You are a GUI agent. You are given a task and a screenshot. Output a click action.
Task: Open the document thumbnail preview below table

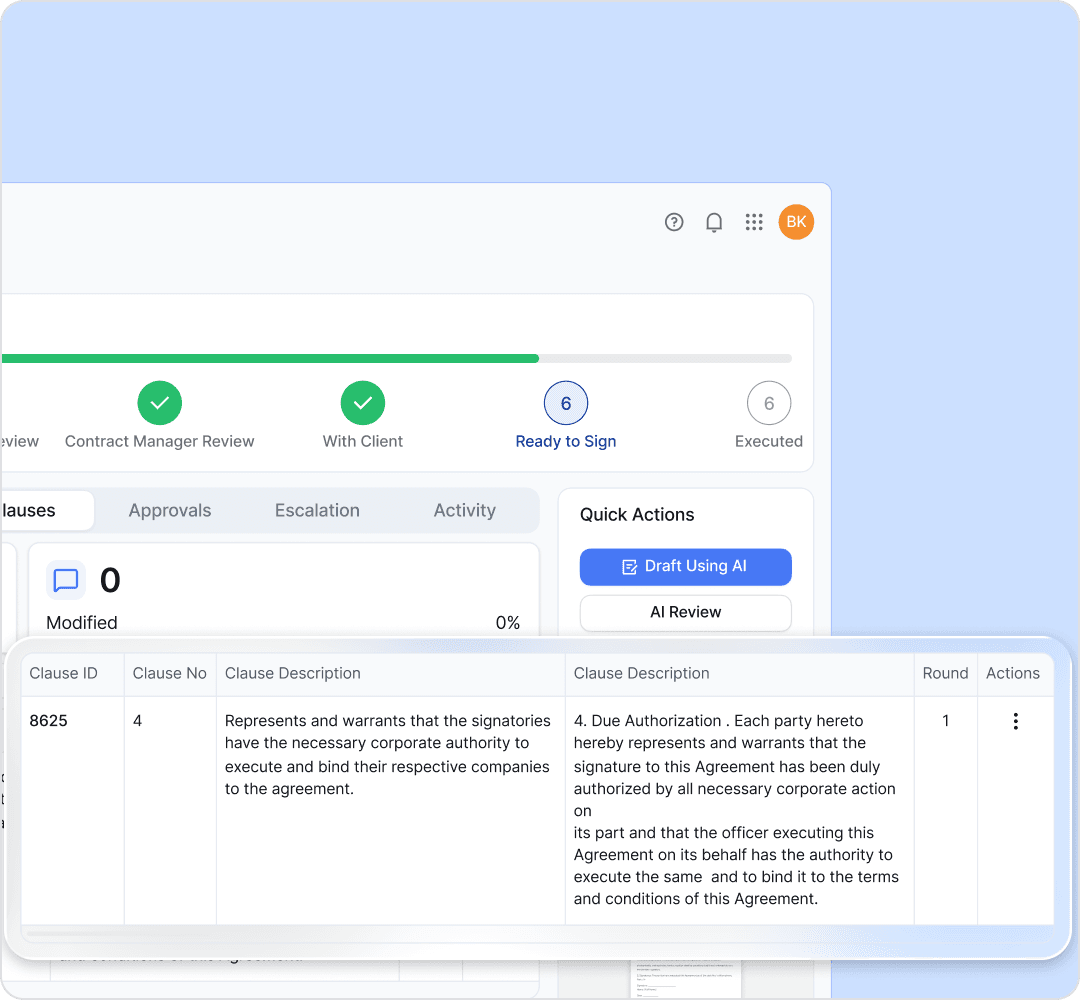685,979
